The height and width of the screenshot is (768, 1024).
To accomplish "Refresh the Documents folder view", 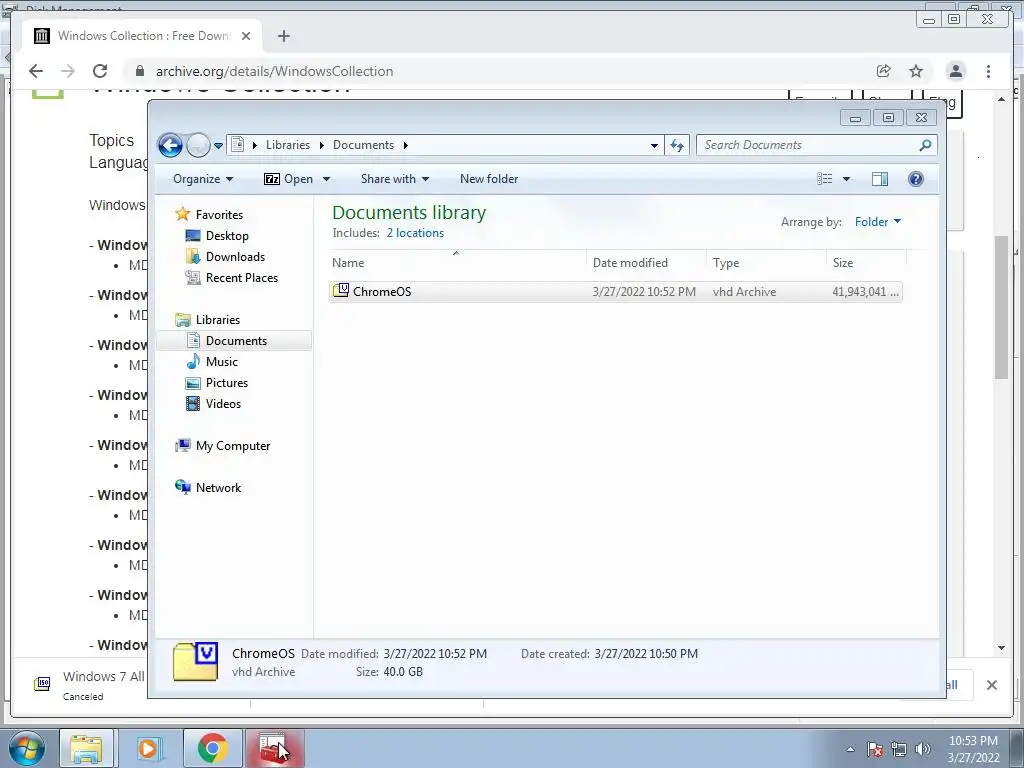I will pos(677,146).
